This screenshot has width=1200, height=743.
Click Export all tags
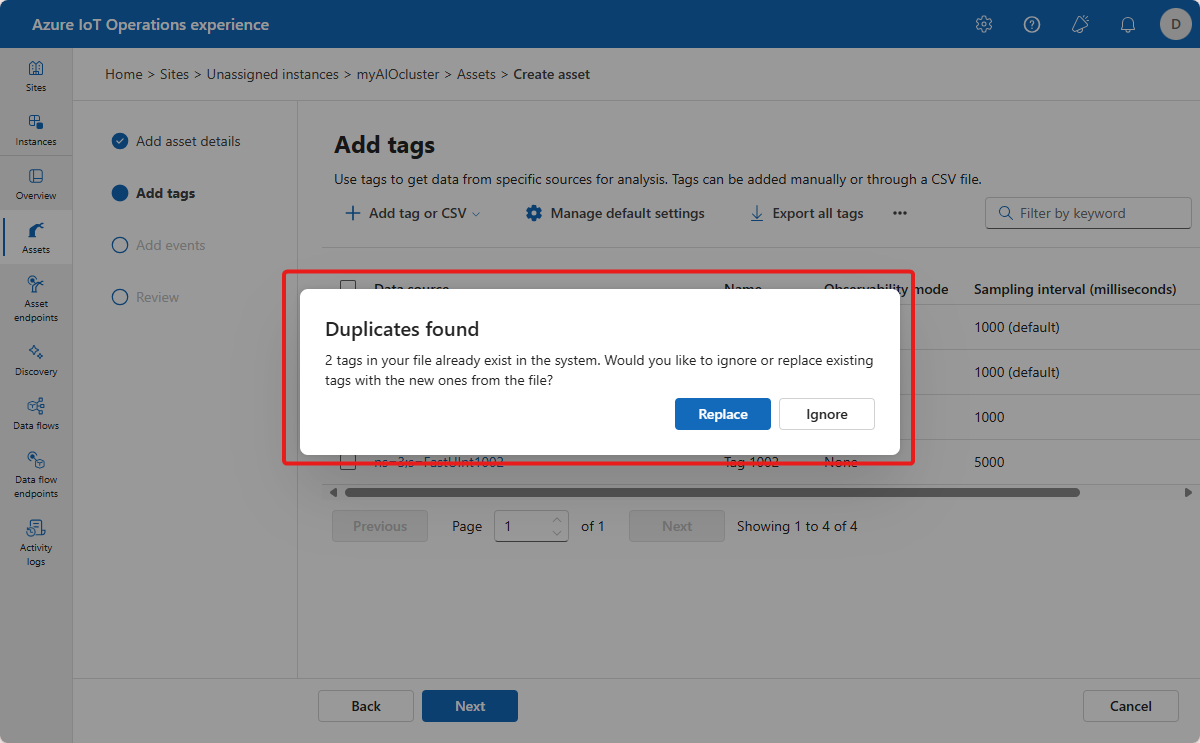coord(806,213)
